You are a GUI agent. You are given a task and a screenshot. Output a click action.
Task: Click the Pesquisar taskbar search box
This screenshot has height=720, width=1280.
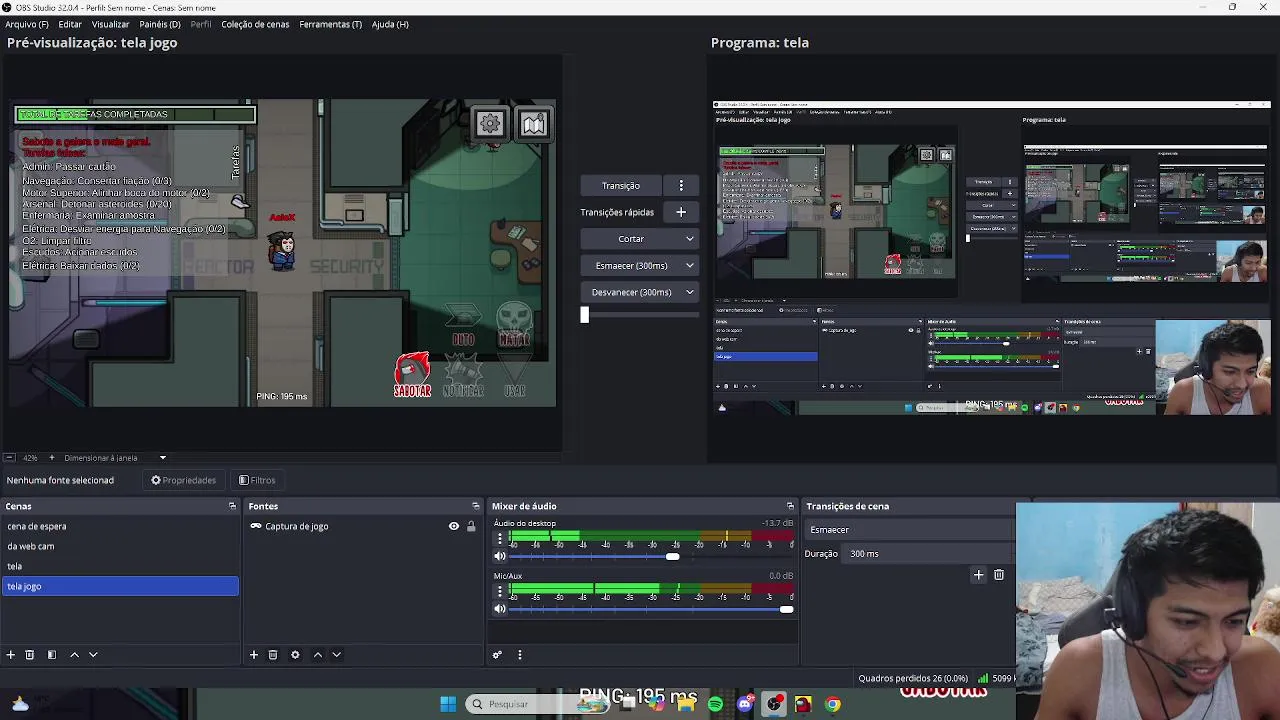click(x=535, y=704)
